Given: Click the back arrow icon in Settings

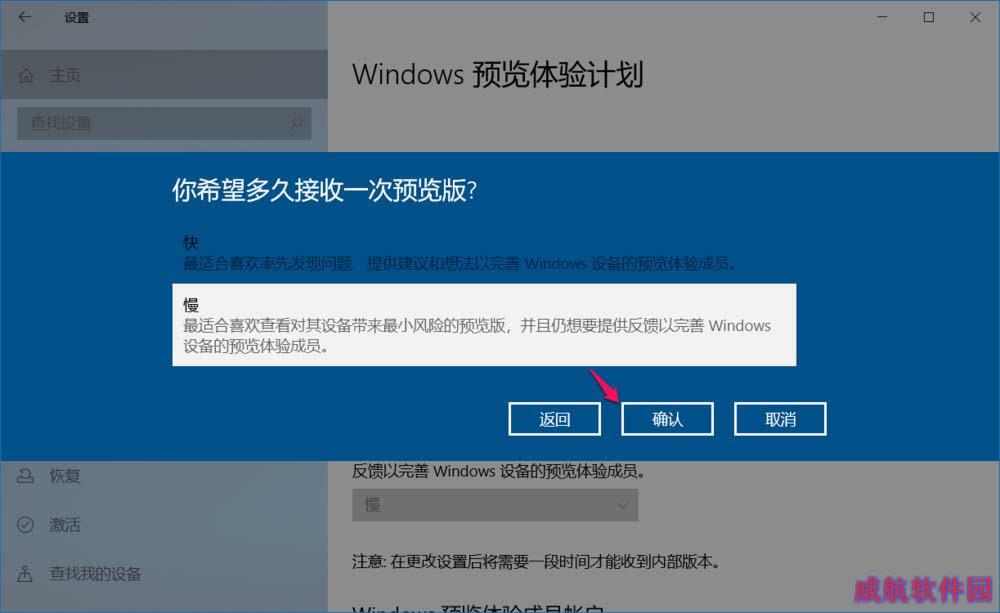Looking at the screenshot, I should (25, 17).
